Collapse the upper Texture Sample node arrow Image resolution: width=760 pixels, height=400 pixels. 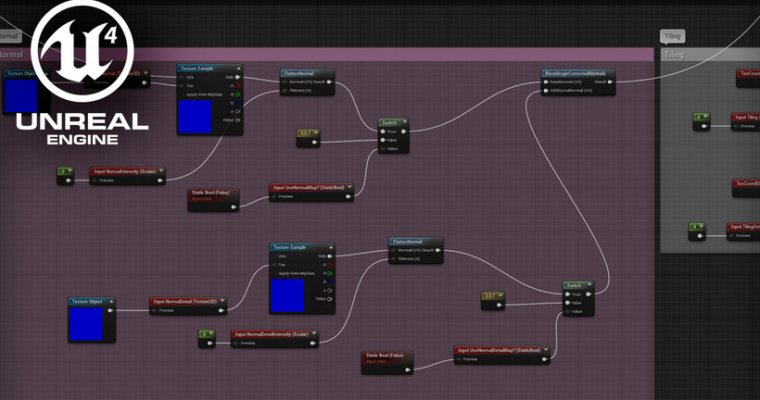pos(238,68)
